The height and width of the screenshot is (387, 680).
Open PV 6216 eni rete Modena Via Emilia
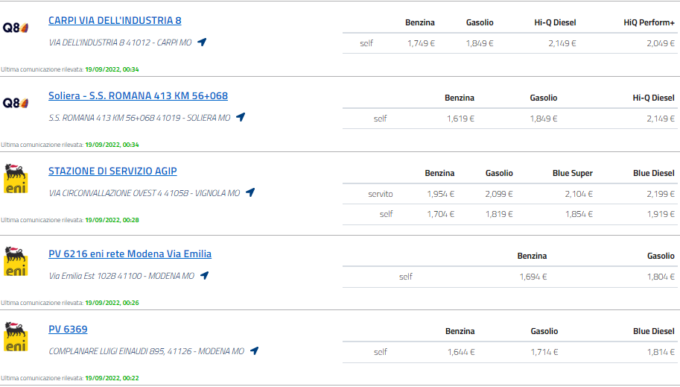130,254
